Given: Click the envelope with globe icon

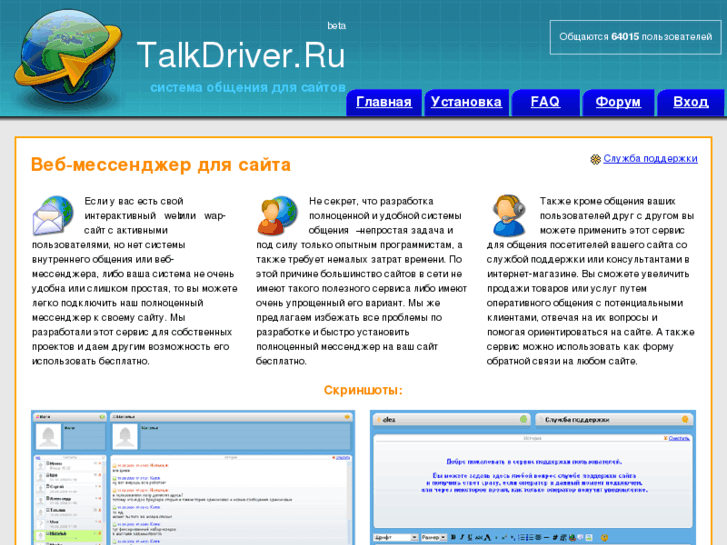Looking at the screenshot, I should coord(53,215).
